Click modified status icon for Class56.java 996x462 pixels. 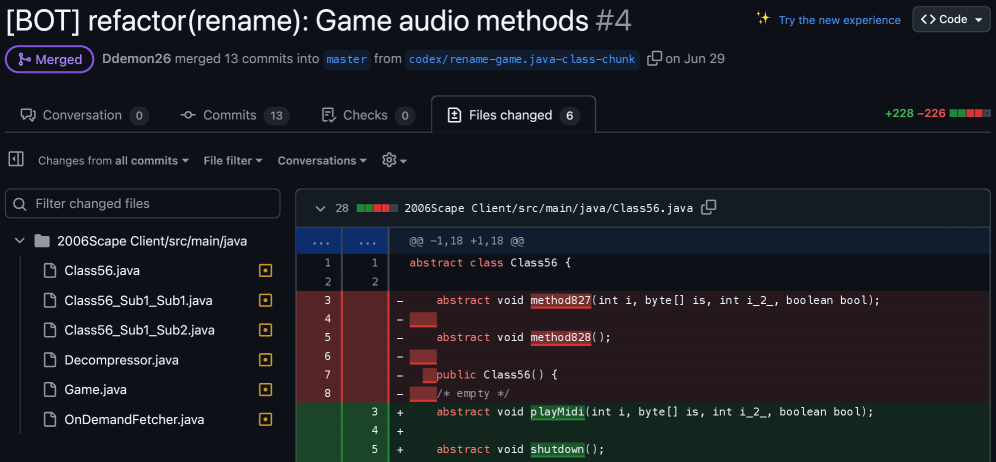tap(266, 271)
